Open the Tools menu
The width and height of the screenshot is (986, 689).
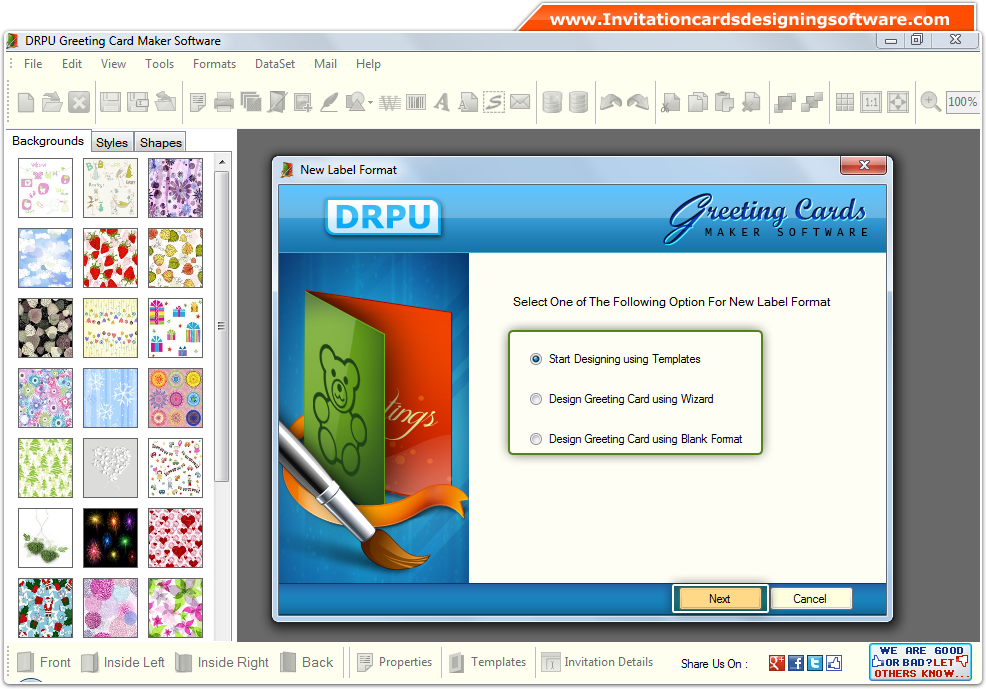(159, 64)
